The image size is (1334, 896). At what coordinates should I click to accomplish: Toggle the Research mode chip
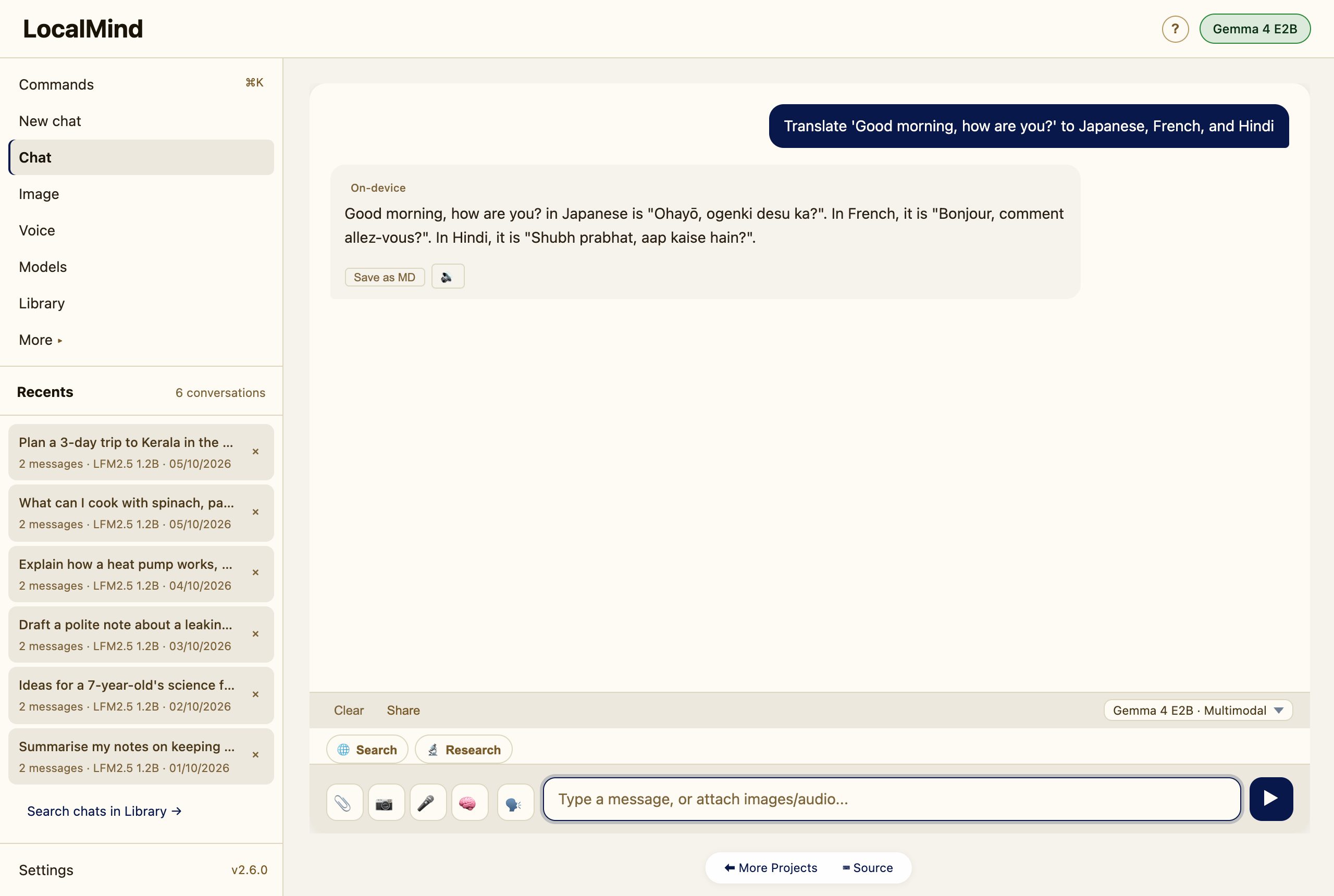point(464,749)
